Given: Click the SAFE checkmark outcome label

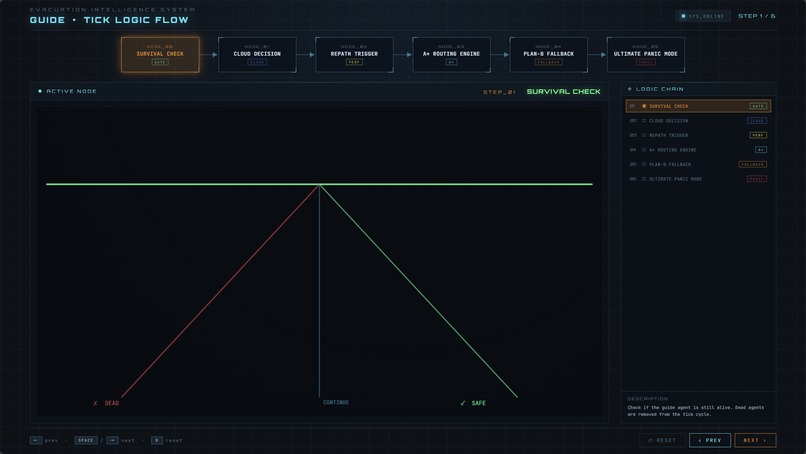Looking at the screenshot, I should 473,403.
